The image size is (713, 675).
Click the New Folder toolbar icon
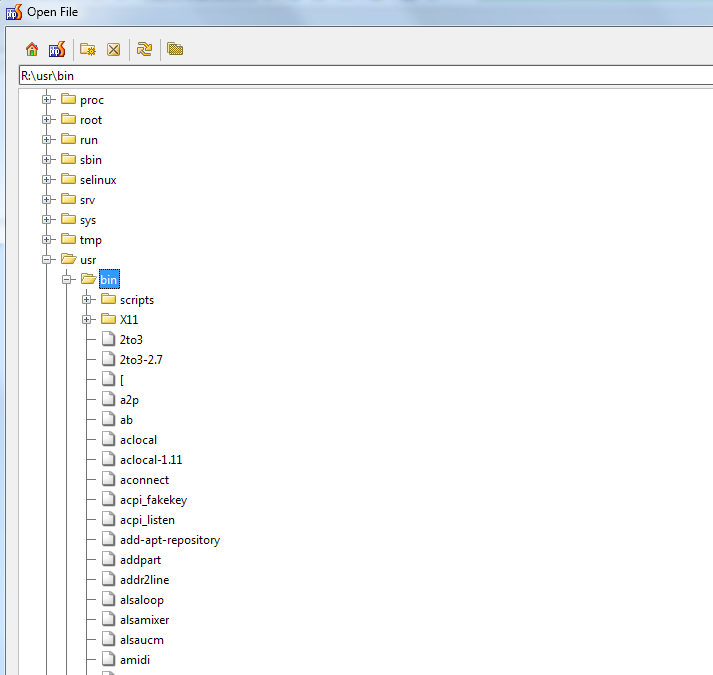point(88,49)
